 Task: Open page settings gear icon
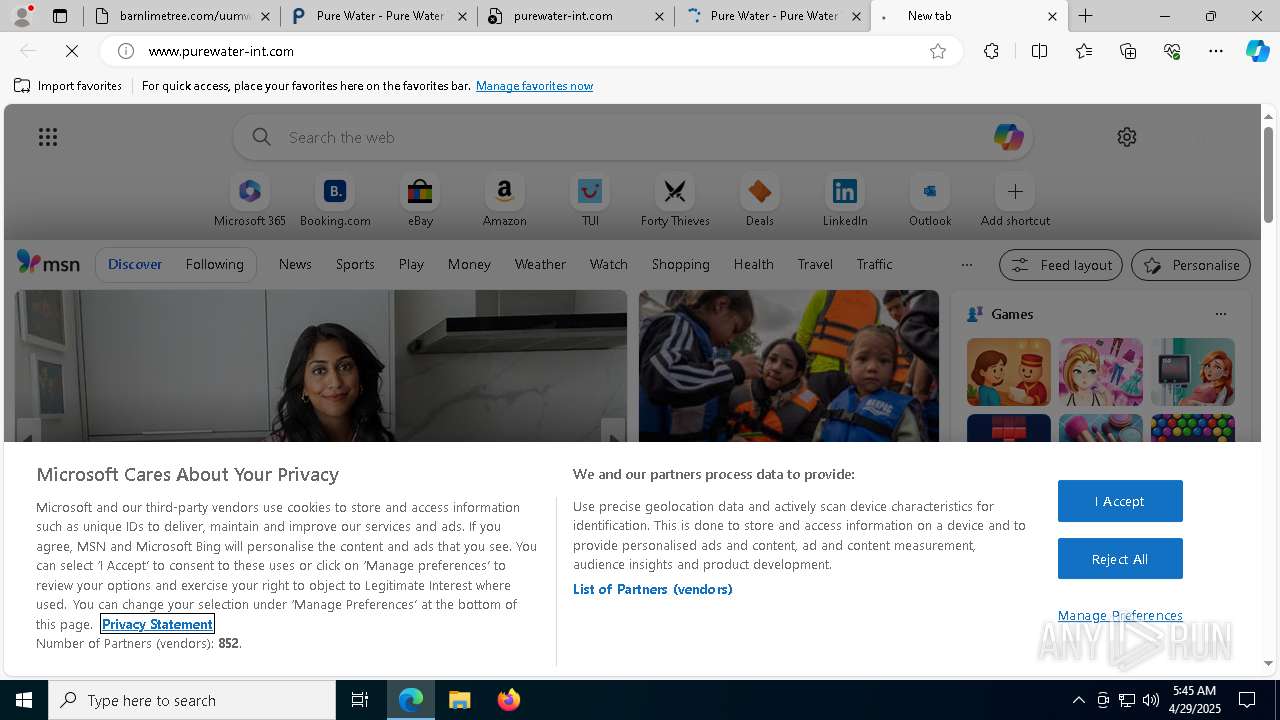pos(1127,137)
